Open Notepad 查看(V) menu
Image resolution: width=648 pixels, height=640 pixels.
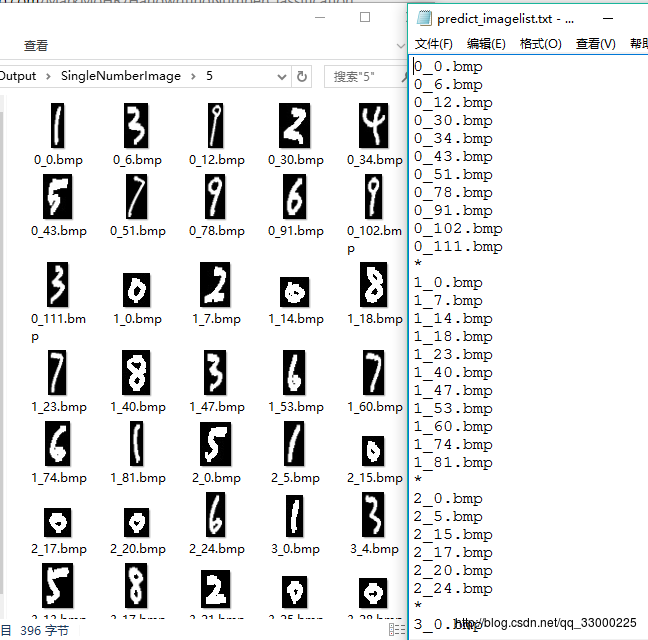pos(596,43)
